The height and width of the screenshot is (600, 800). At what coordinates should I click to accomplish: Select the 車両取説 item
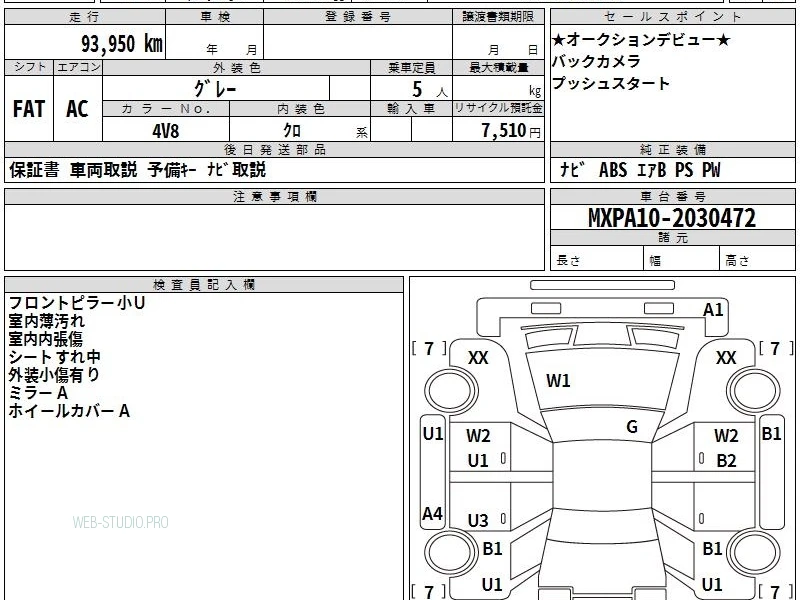(104, 170)
